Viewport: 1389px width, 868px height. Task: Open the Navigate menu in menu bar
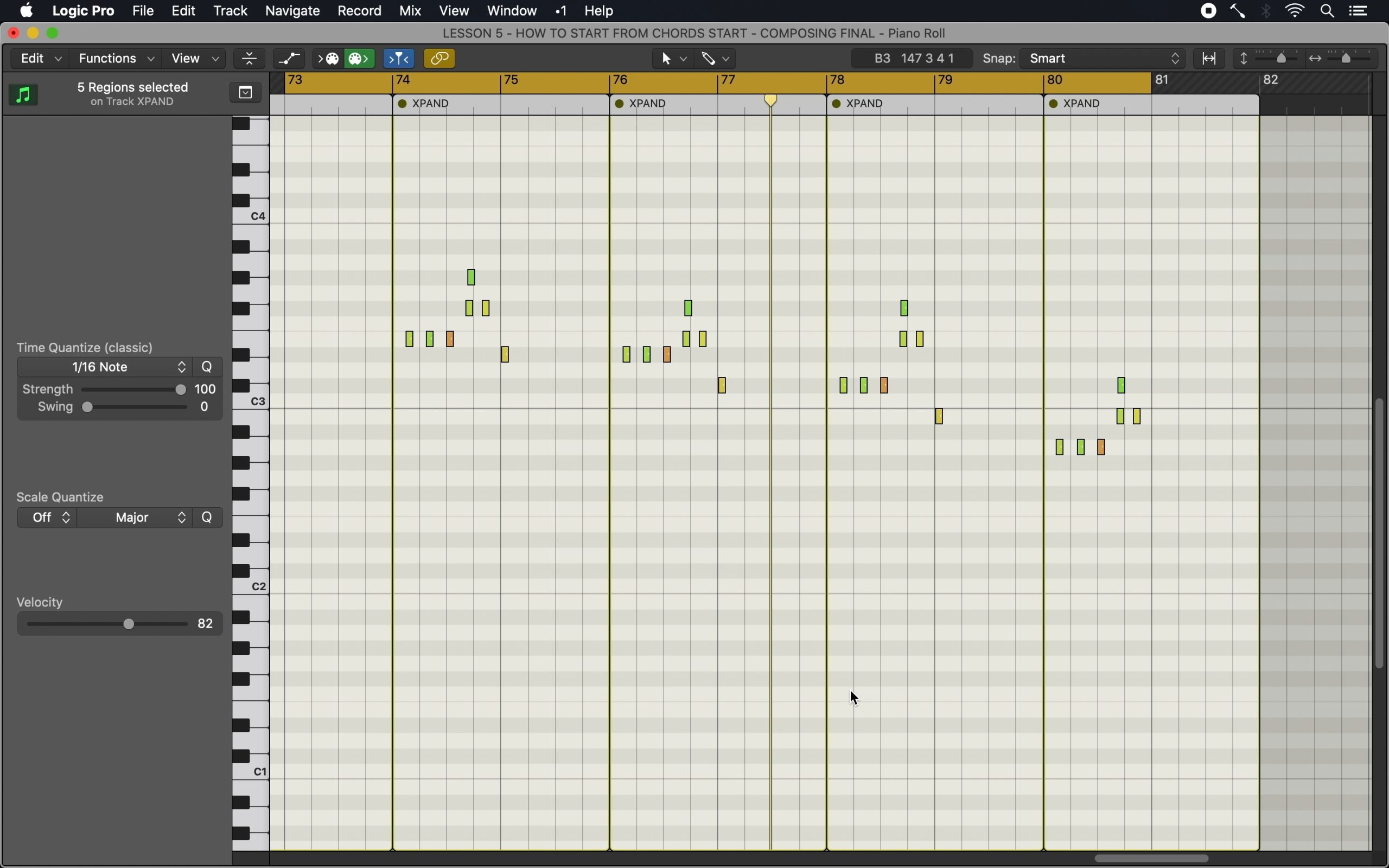(293, 11)
